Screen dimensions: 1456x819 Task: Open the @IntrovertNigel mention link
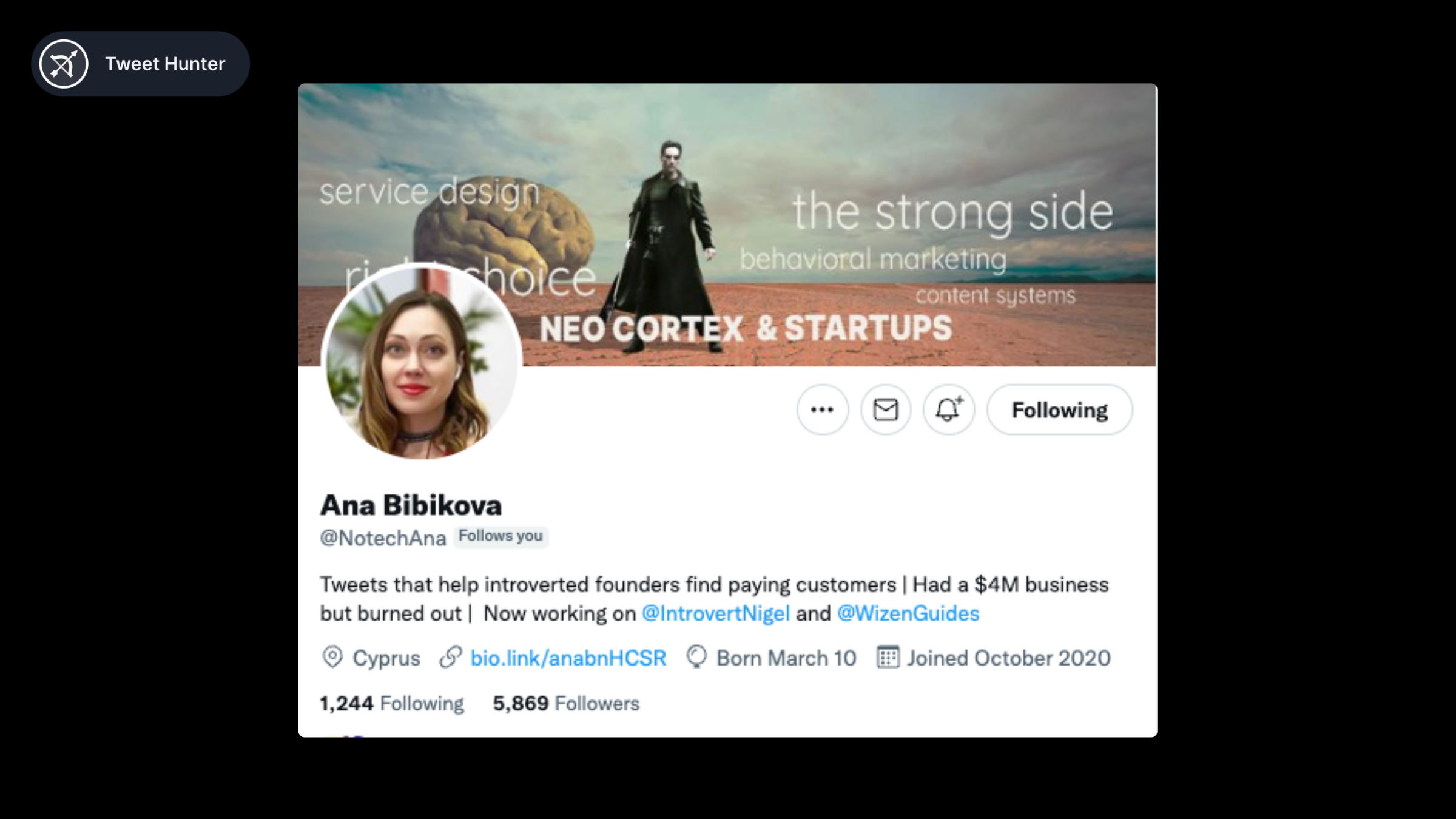click(715, 613)
